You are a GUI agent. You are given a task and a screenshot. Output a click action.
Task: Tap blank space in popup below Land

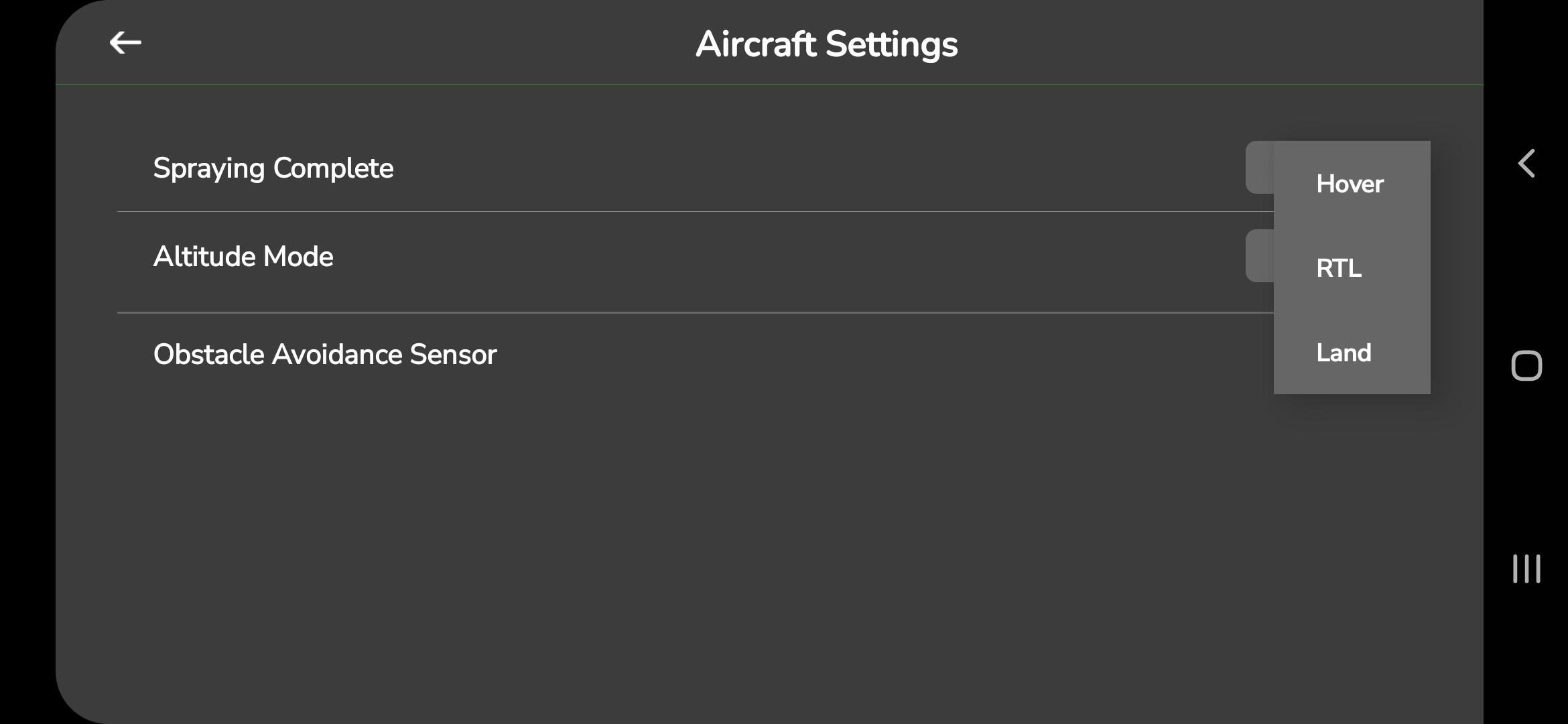point(1352,383)
